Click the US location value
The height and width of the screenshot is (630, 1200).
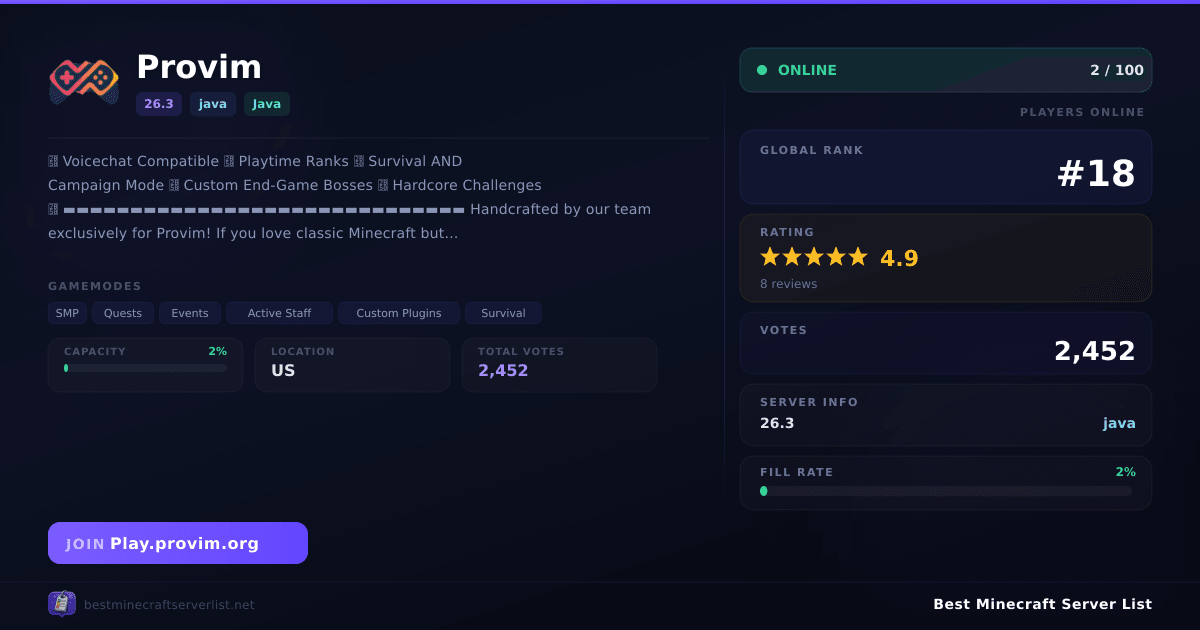click(x=283, y=370)
